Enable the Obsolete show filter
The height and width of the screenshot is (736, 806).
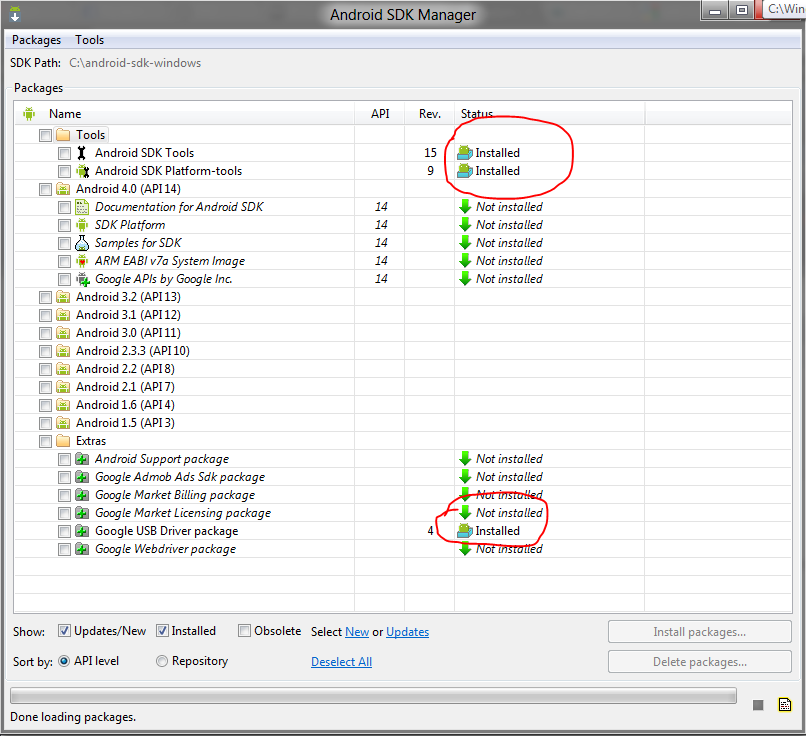(x=244, y=631)
